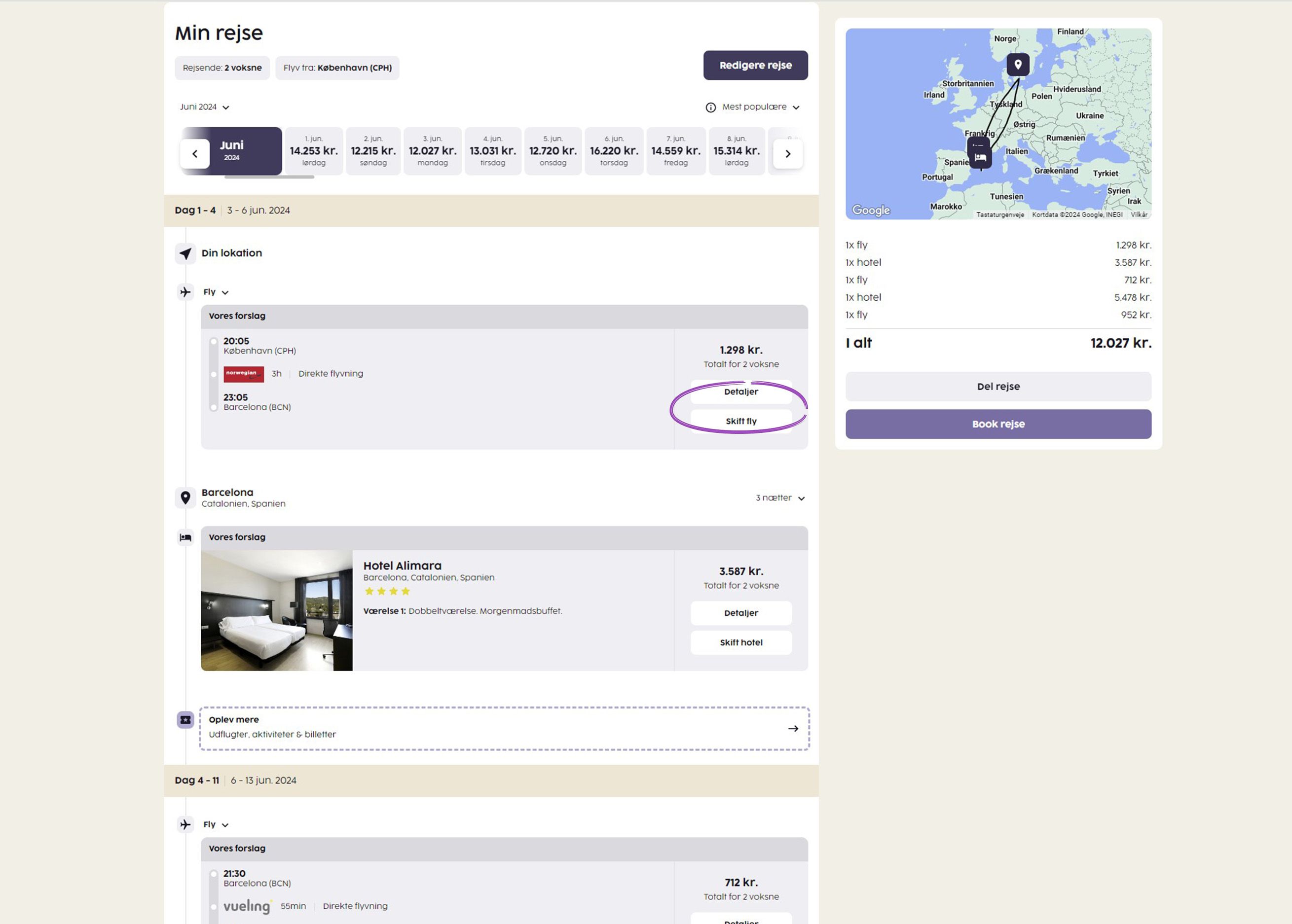Click the next dates arrow in carousel
The width and height of the screenshot is (1292, 924).
click(788, 154)
